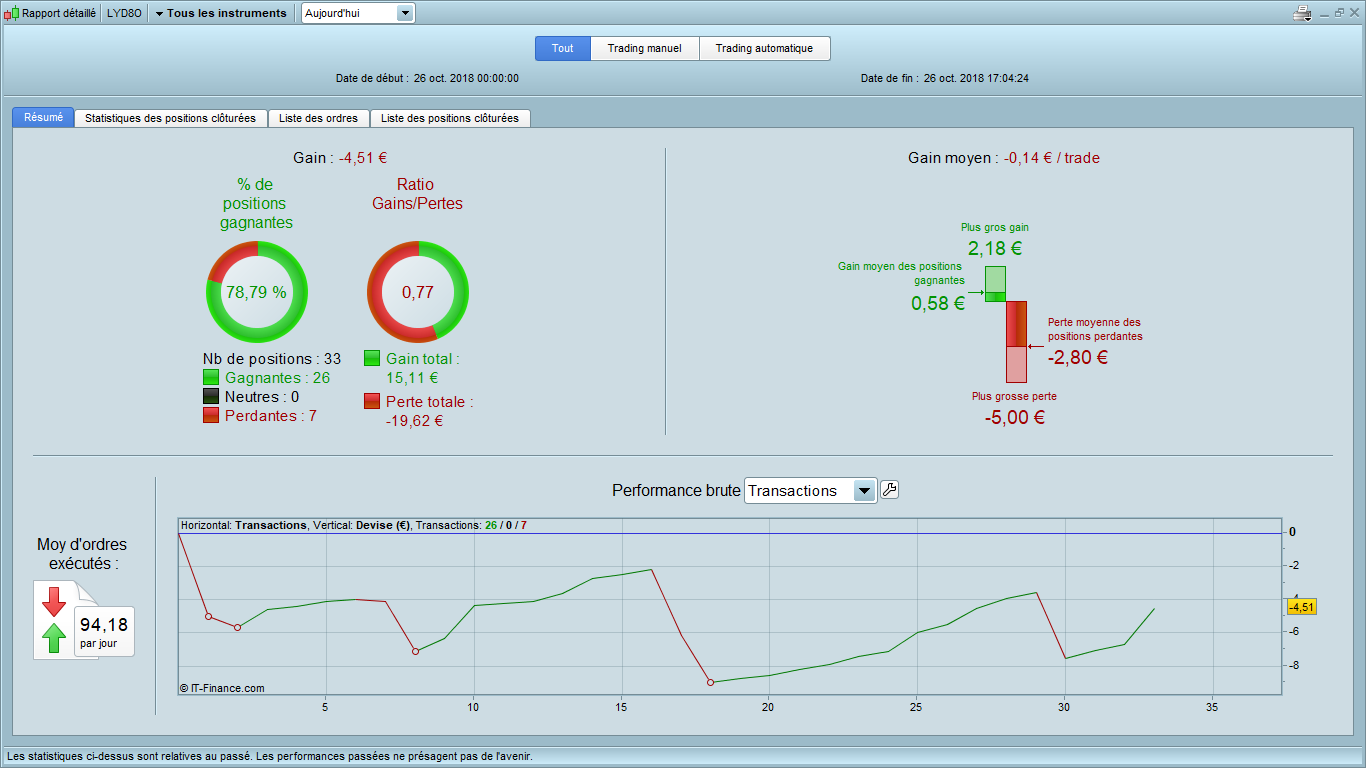Viewport: 1366px width, 768px height.
Task: Click the green Gagnantes legend swatch
Action: pyautogui.click(x=211, y=378)
